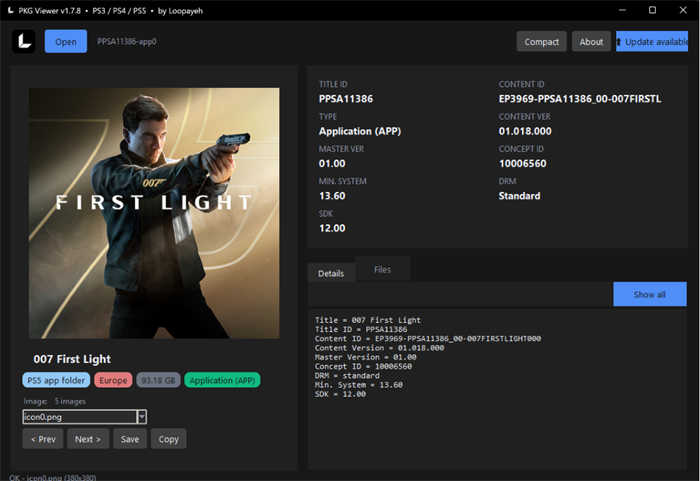Viewport: 700px width, 481px height.
Task: Click the 'Min. System = 13.60' line
Action: click(x=359, y=385)
